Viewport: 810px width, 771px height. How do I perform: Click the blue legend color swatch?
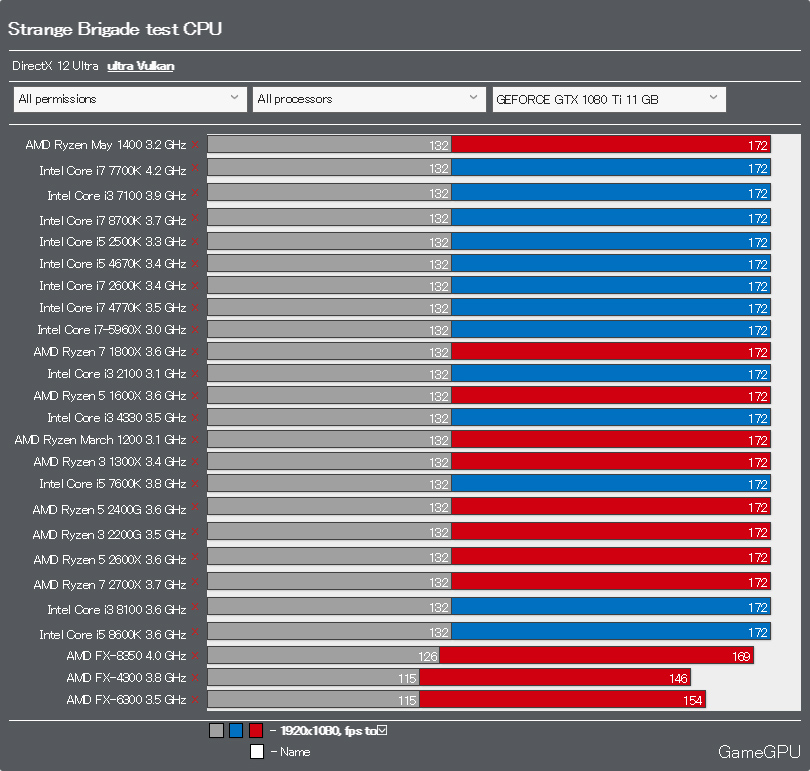pyautogui.click(x=236, y=730)
